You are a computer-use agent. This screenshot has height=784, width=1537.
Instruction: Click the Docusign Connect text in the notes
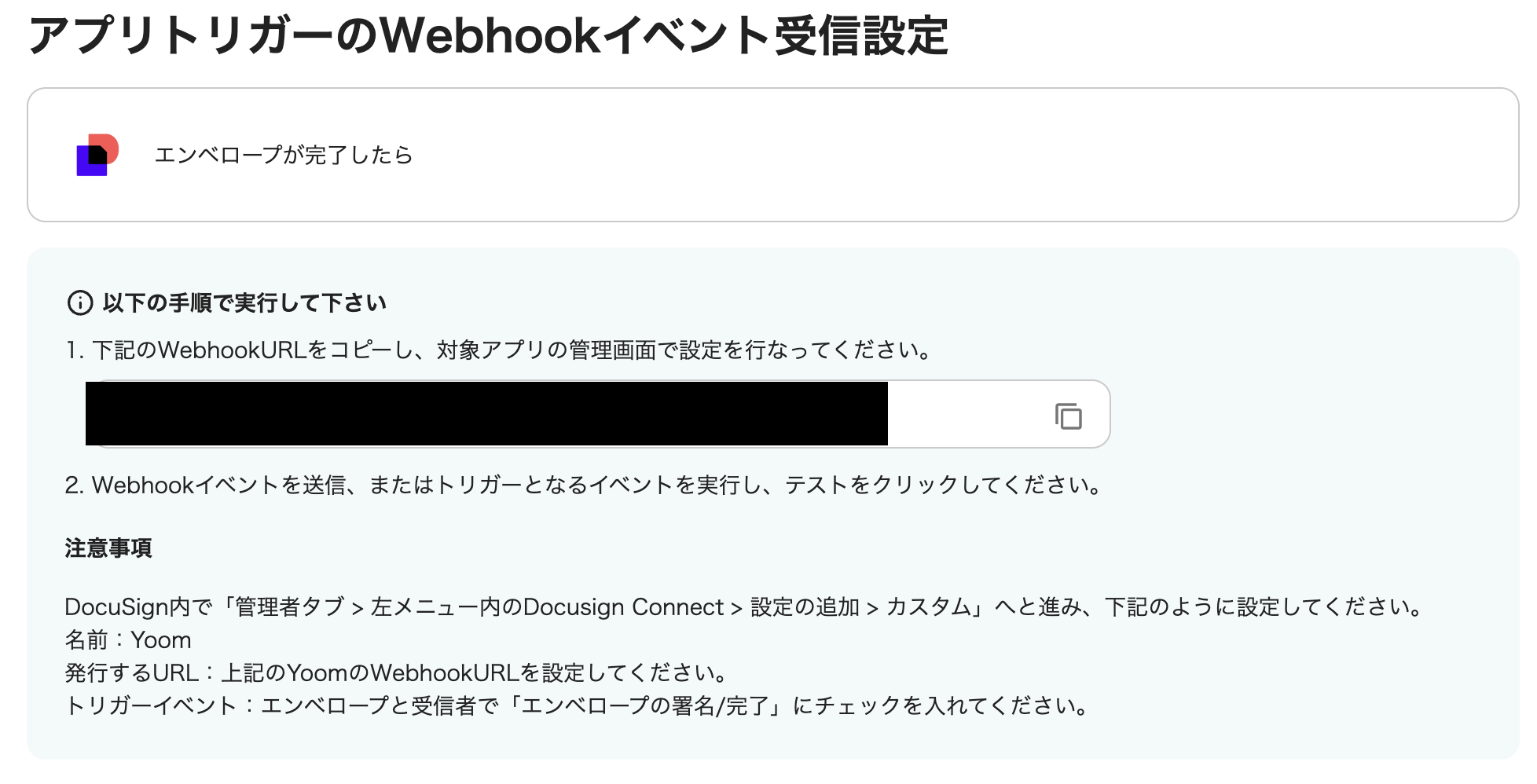point(622,606)
